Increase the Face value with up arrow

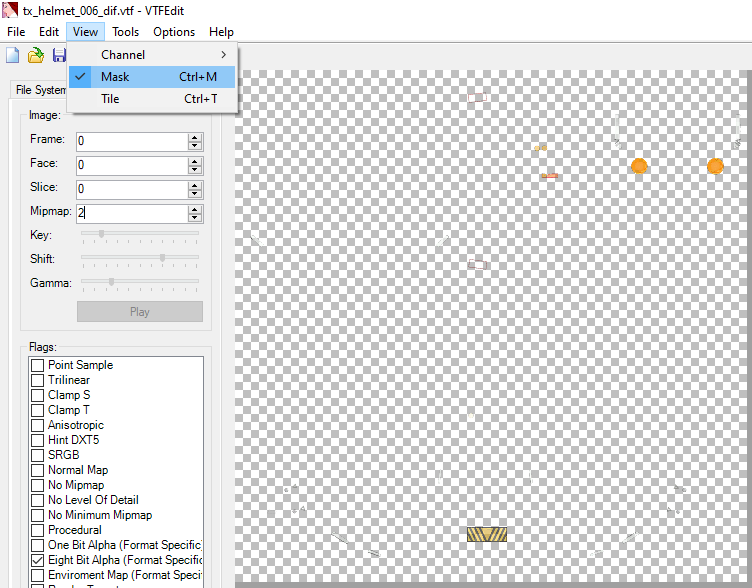195,161
